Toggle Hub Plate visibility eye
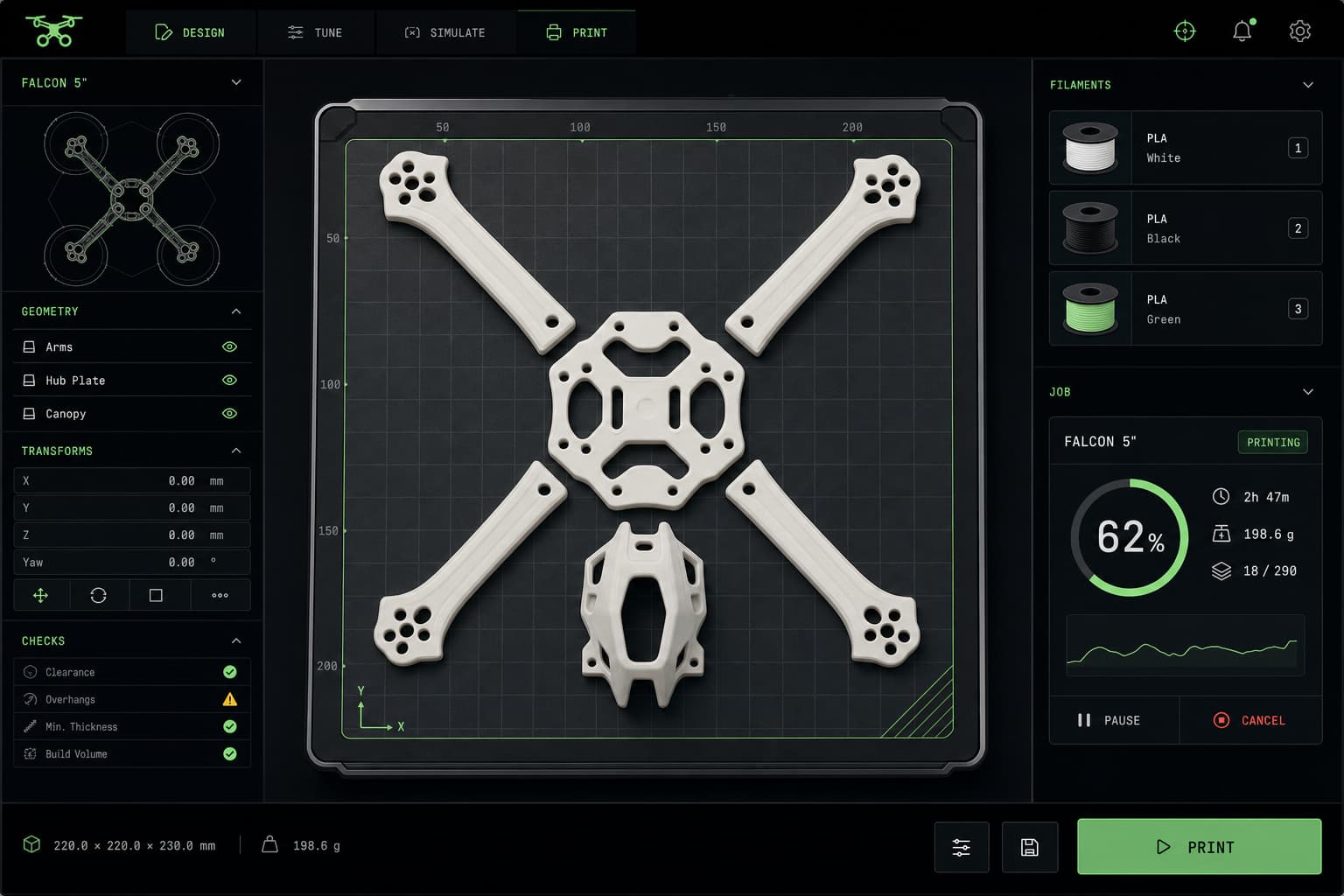1344x896 pixels. tap(229, 380)
